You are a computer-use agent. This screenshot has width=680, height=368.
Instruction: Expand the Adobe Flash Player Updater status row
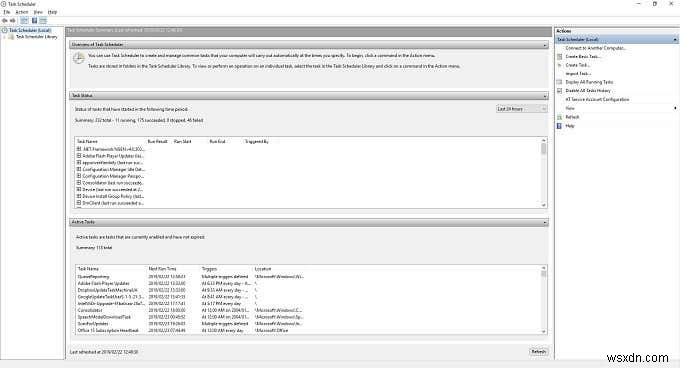pyautogui.click(x=79, y=156)
